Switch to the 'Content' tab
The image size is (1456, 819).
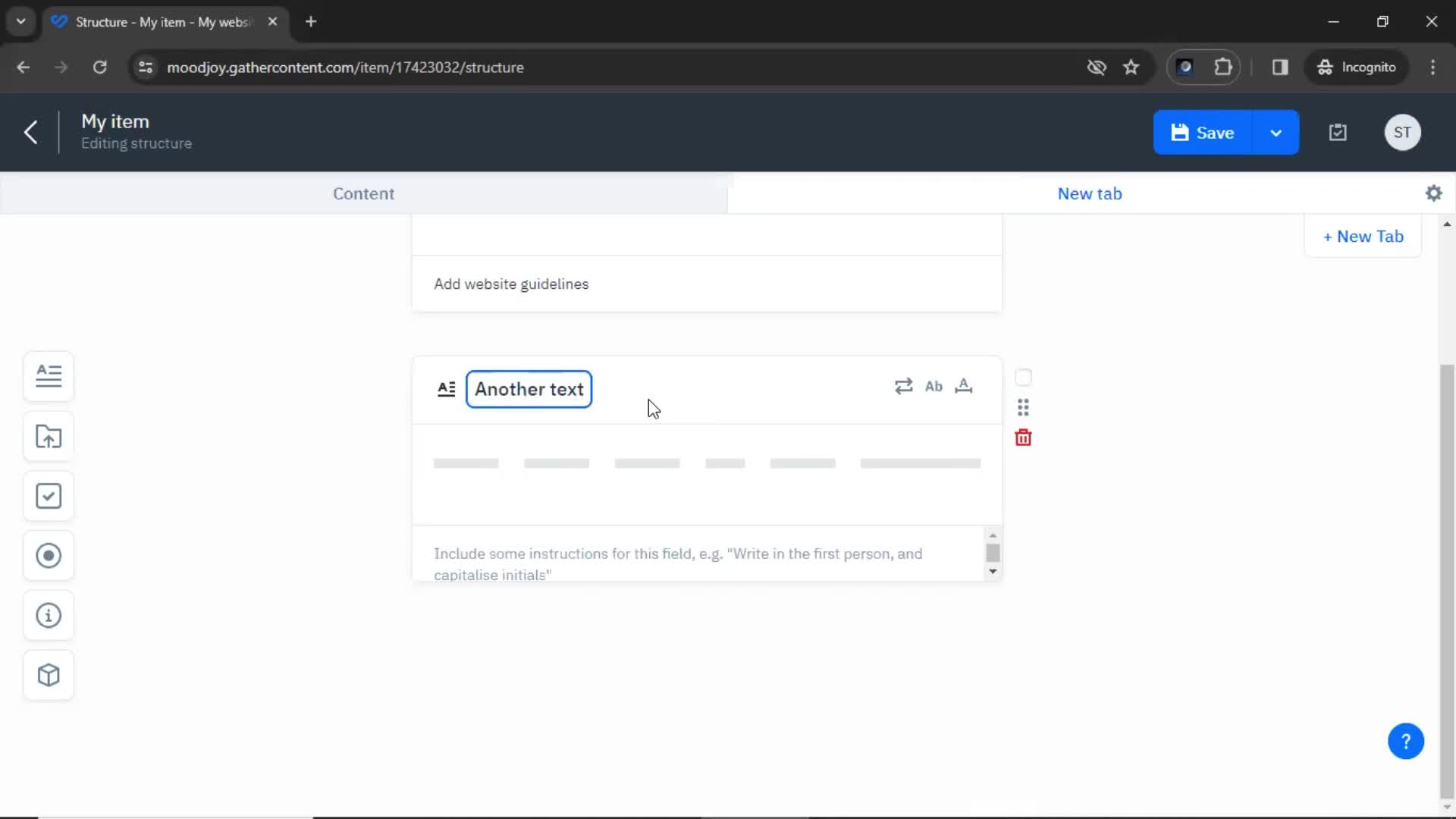364,193
